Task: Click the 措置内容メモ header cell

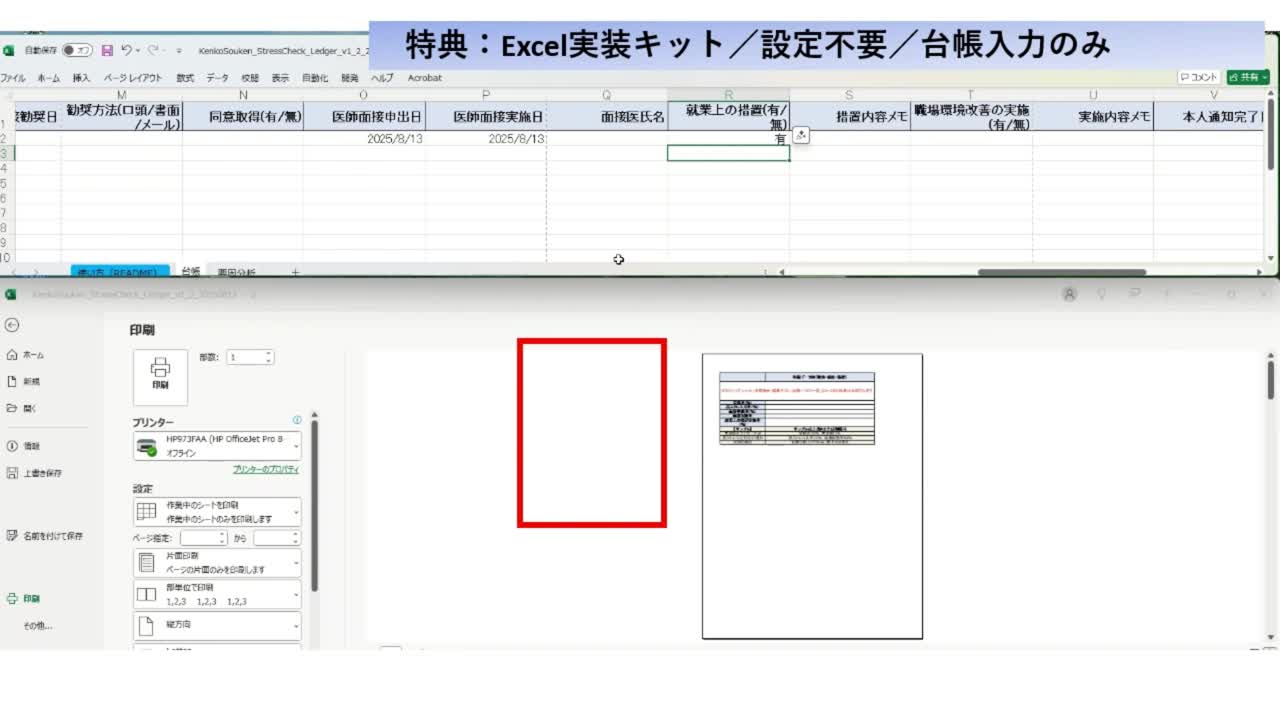Action: point(849,116)
